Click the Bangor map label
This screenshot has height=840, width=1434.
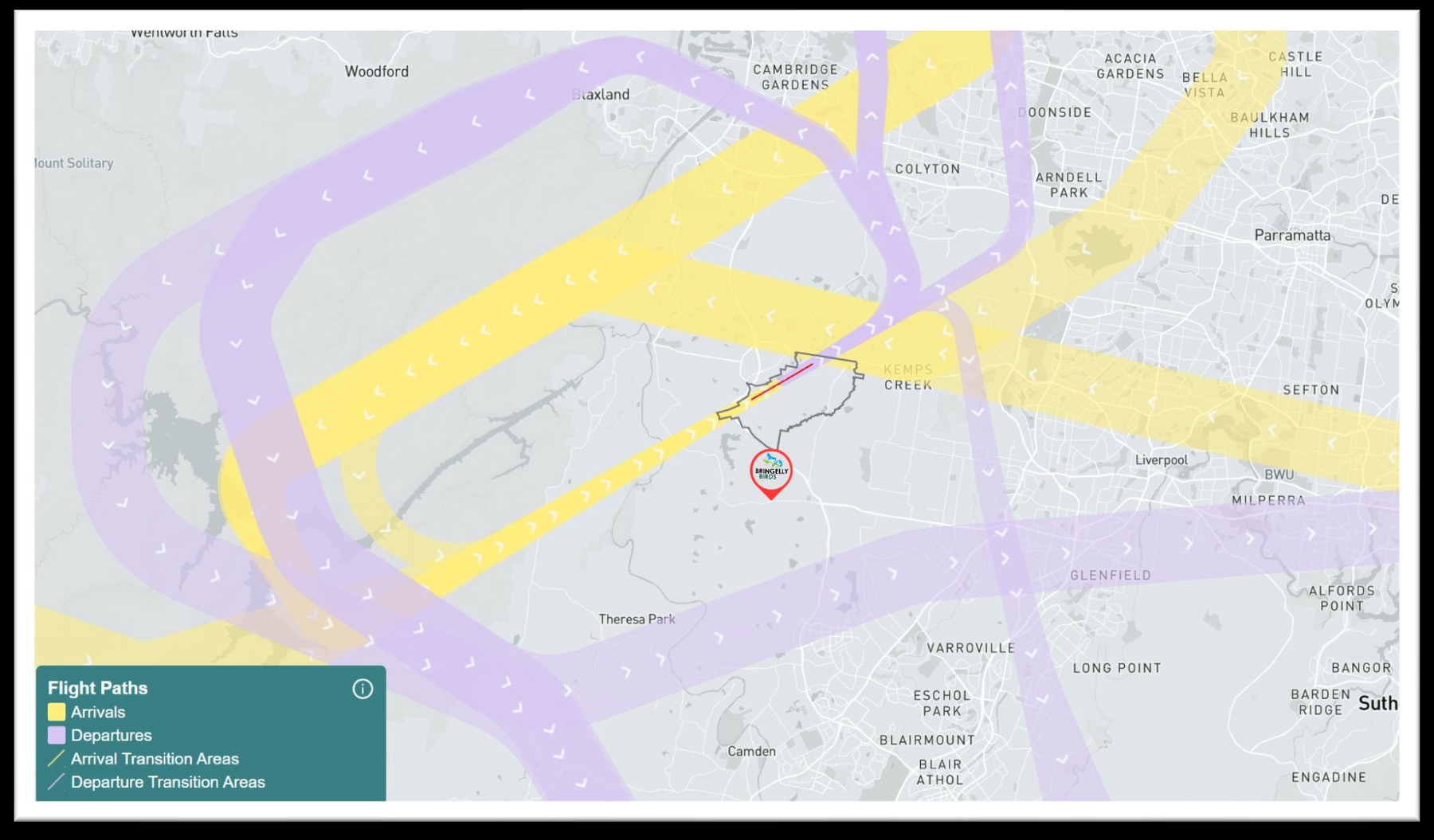(x=1361, y=667)
